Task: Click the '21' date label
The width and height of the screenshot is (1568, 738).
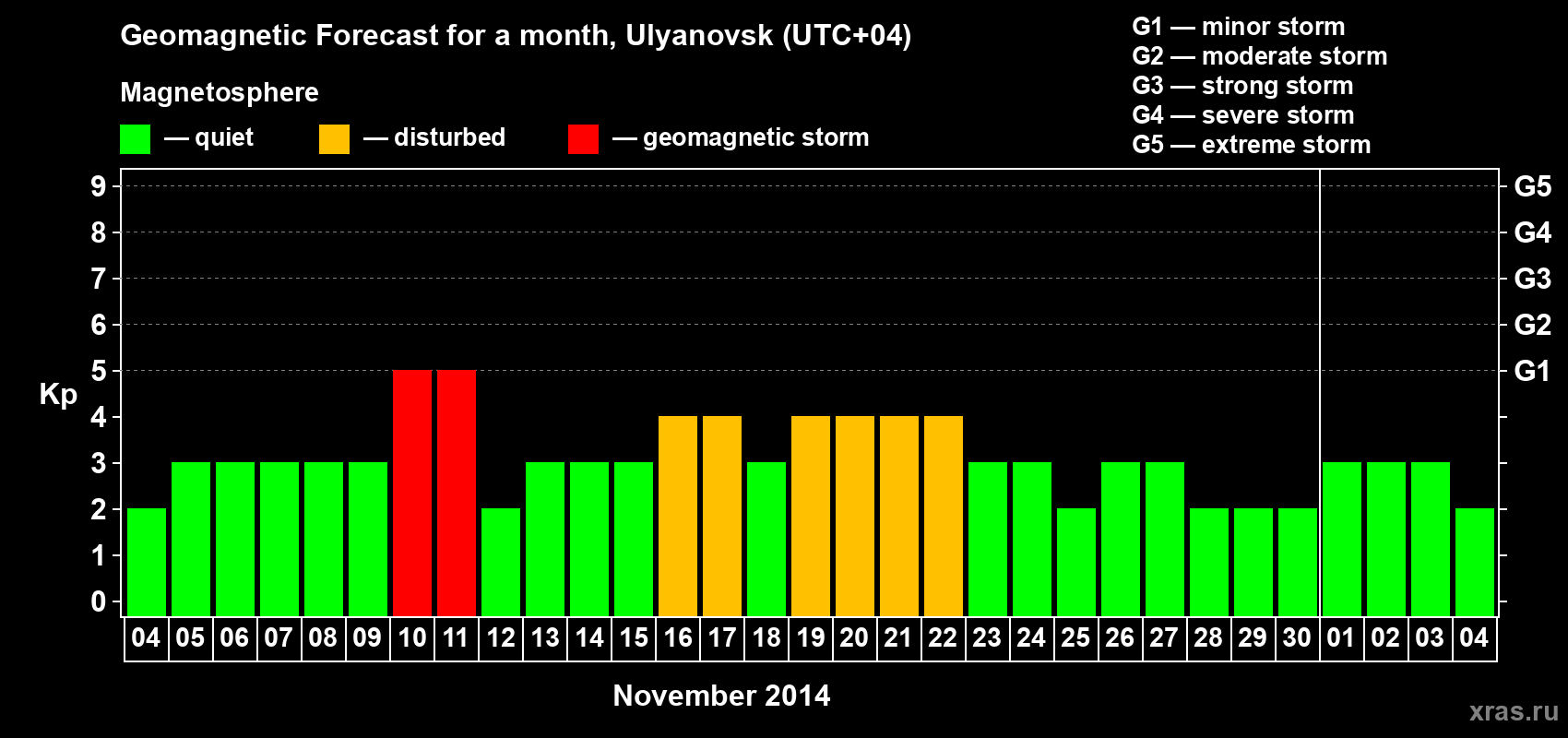Action: point(898,638)
